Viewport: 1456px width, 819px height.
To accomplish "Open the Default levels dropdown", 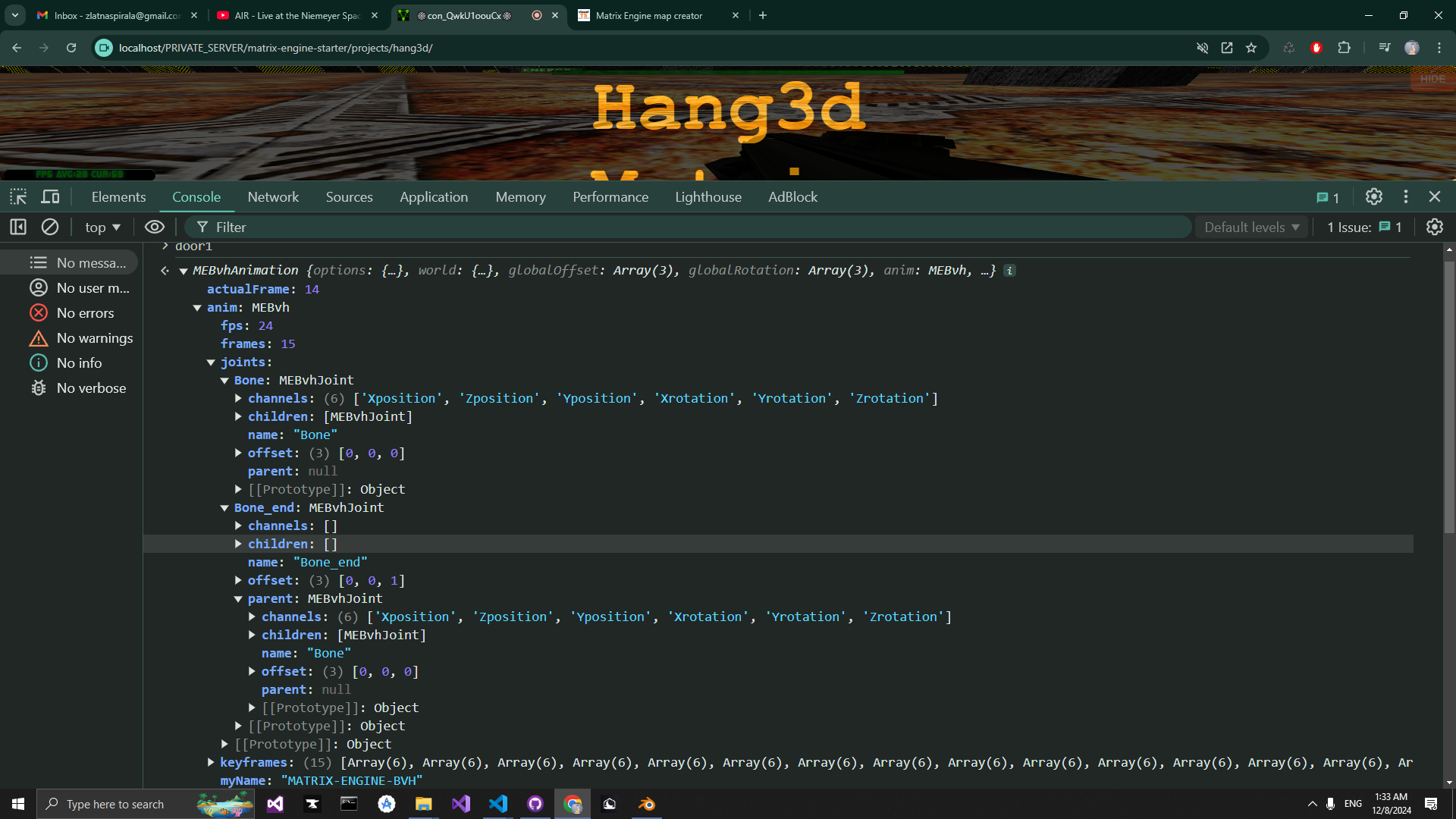I will coord(1252,227).
